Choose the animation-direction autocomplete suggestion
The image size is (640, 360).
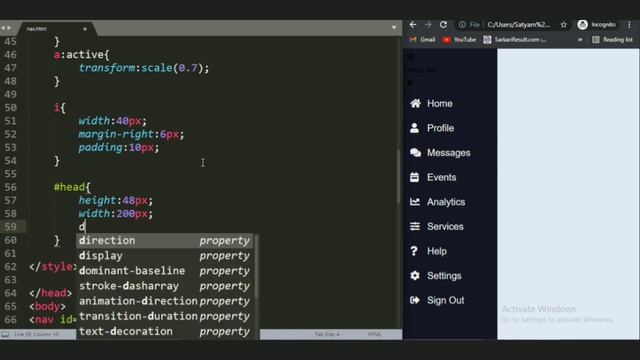coord(165,301)
